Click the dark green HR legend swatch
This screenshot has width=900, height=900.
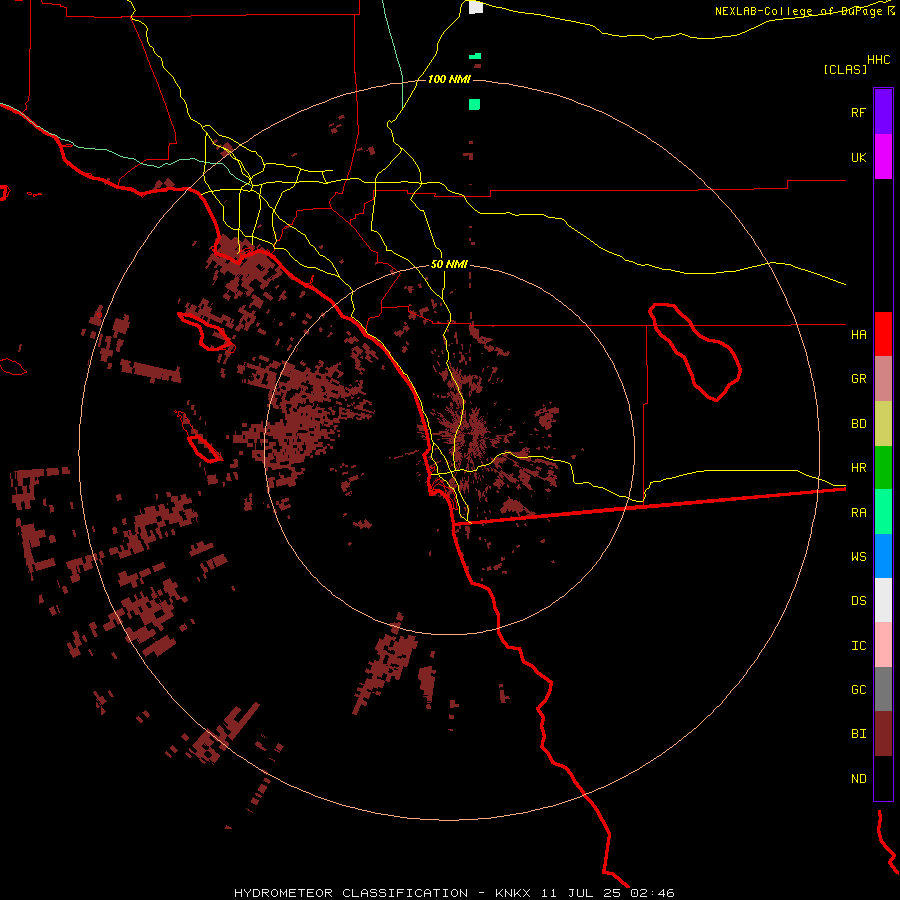pyautogui.click(x=883, y=468)
